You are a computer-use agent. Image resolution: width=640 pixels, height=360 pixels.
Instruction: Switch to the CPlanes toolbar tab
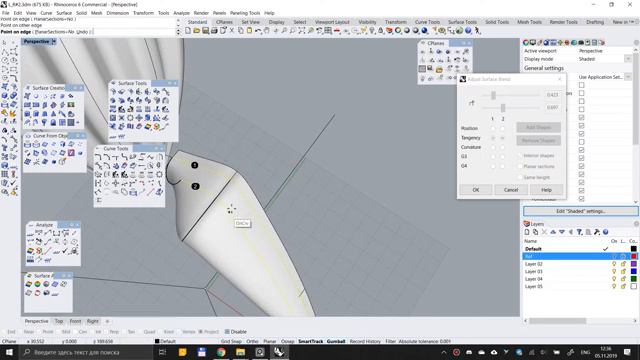[224, 22]
